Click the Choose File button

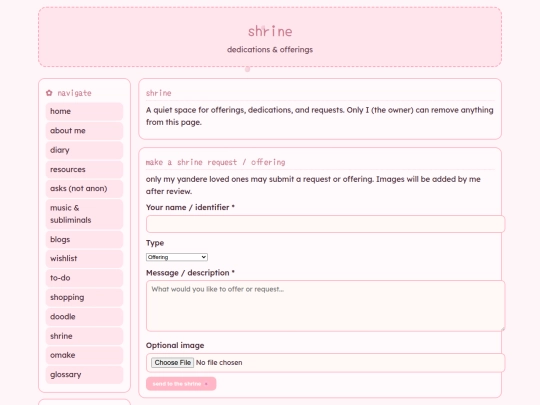[173, 363]
